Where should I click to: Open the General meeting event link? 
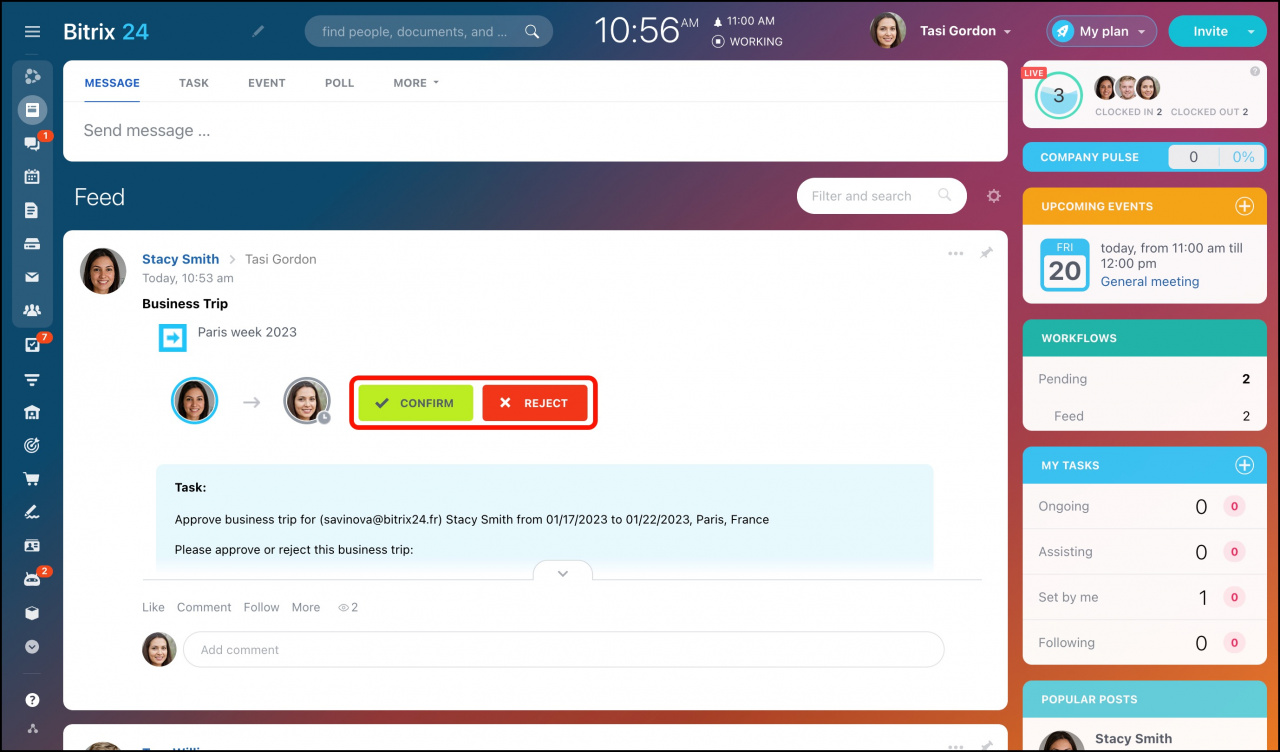(x=1150, y=282)
